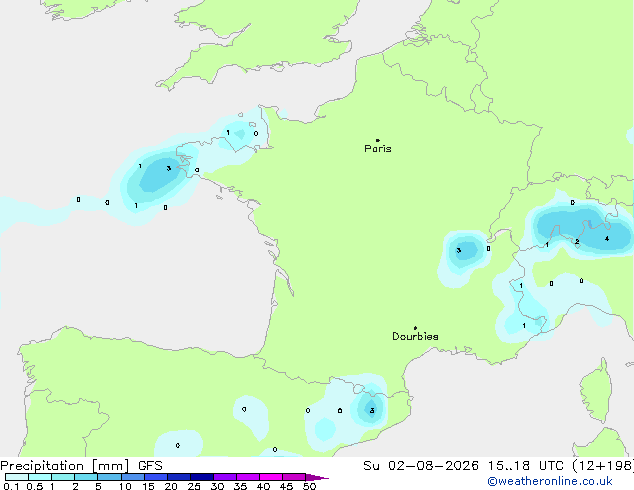Pick the 15–20 mm legend swatch

pyautogui.click(x=155, y=477)
